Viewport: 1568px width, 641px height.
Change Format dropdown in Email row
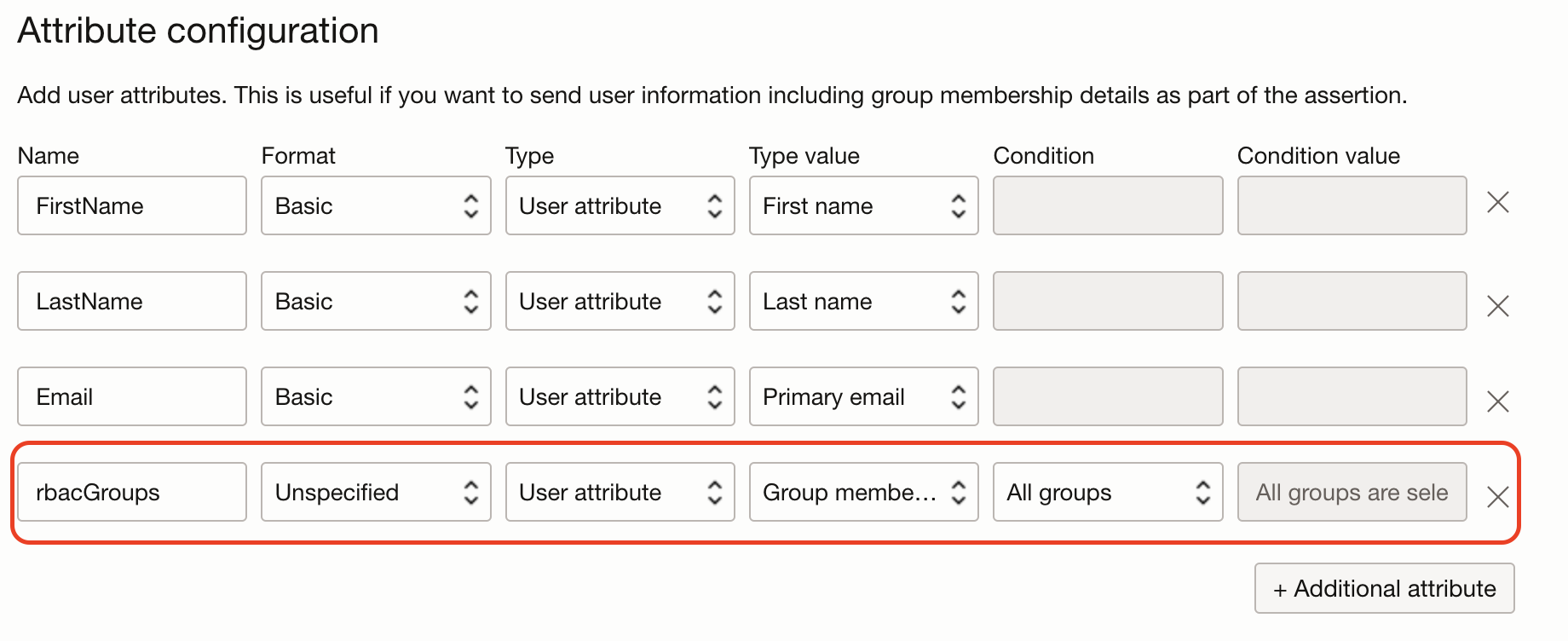(376, 396)
